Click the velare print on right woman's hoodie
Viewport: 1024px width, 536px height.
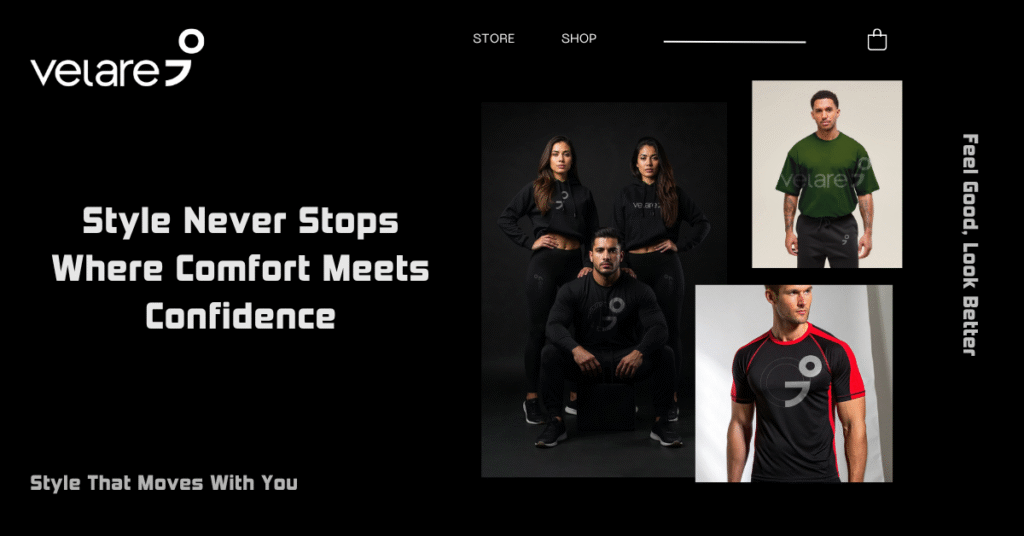click(645, 205)
